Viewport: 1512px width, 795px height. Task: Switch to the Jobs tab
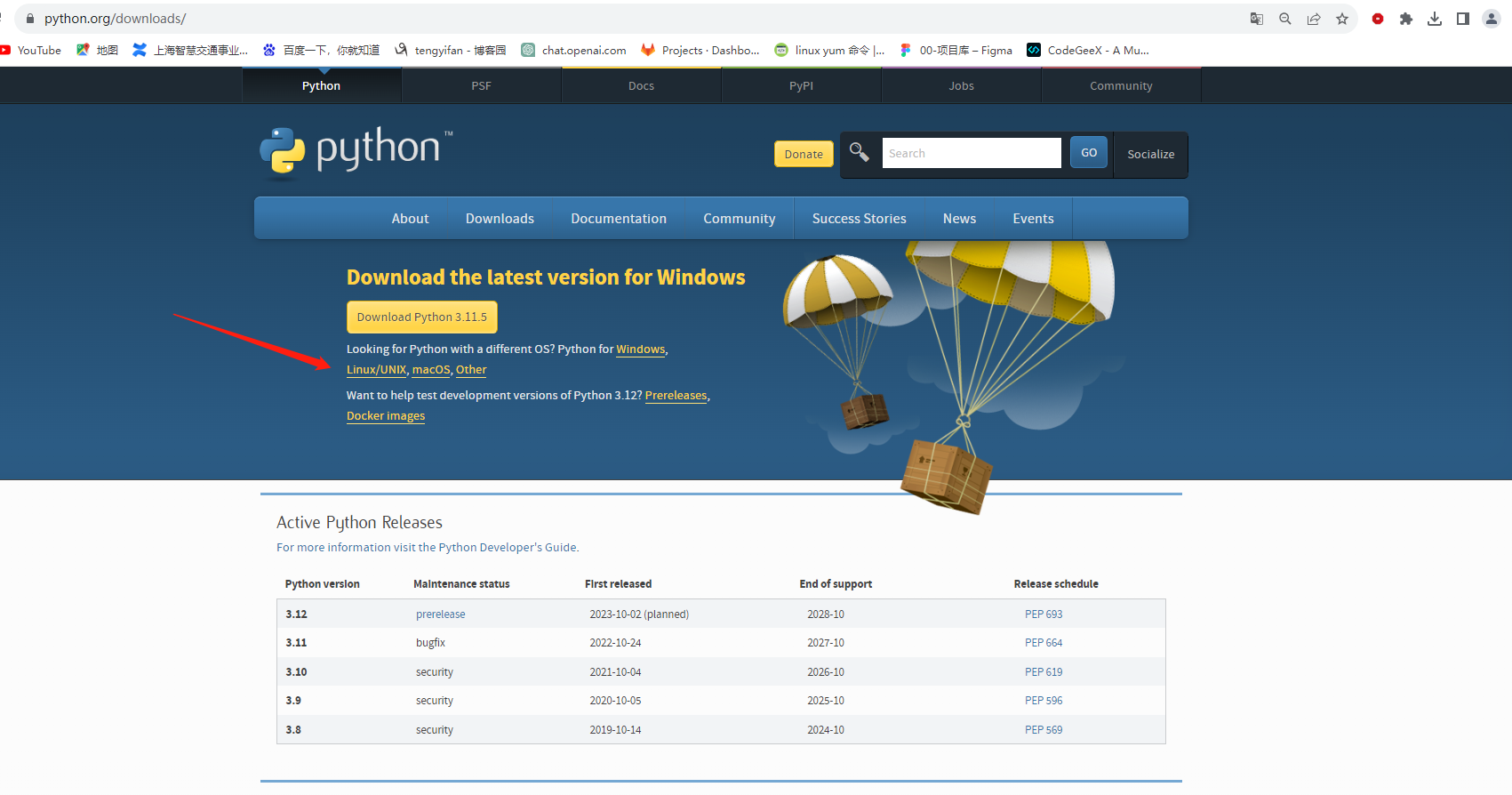coord(961,85)
